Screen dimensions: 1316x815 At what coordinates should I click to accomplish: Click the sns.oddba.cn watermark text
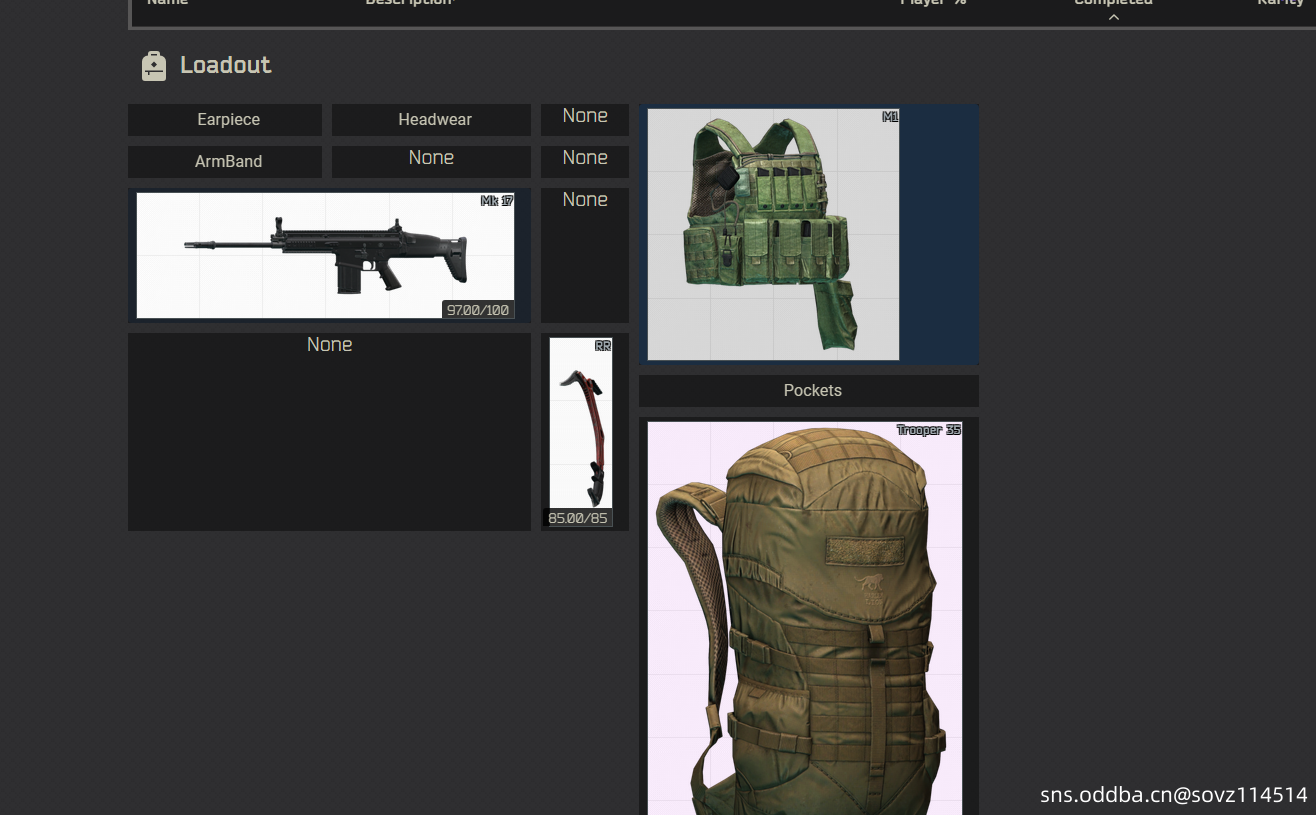[1173, 795]
